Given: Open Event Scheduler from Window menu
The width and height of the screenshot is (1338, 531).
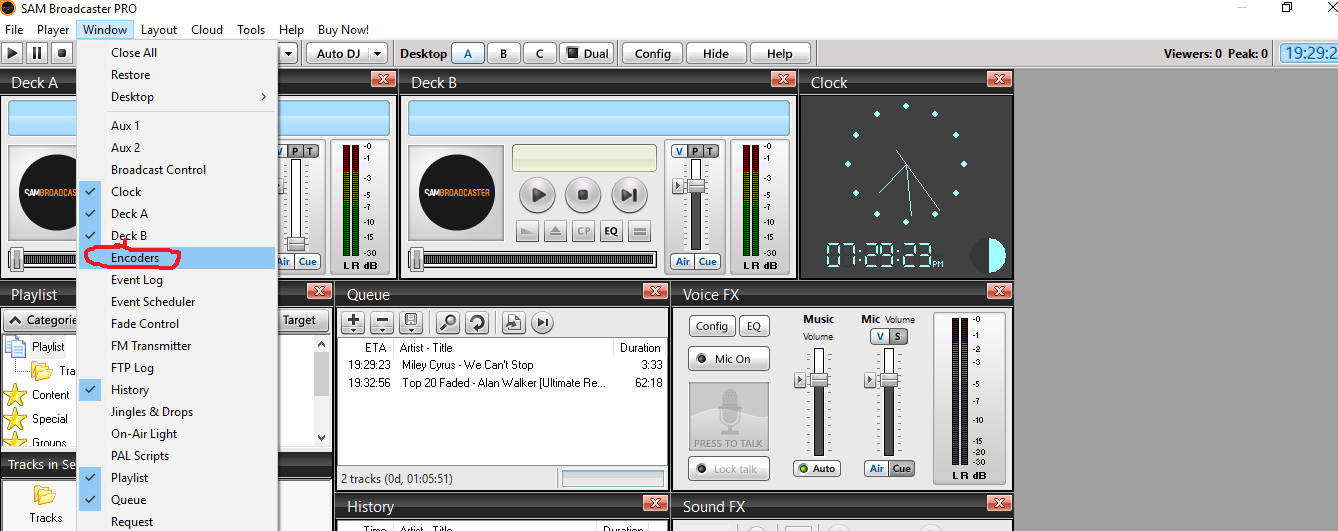Looking at the screenshot, I should (x=177, y=302).
